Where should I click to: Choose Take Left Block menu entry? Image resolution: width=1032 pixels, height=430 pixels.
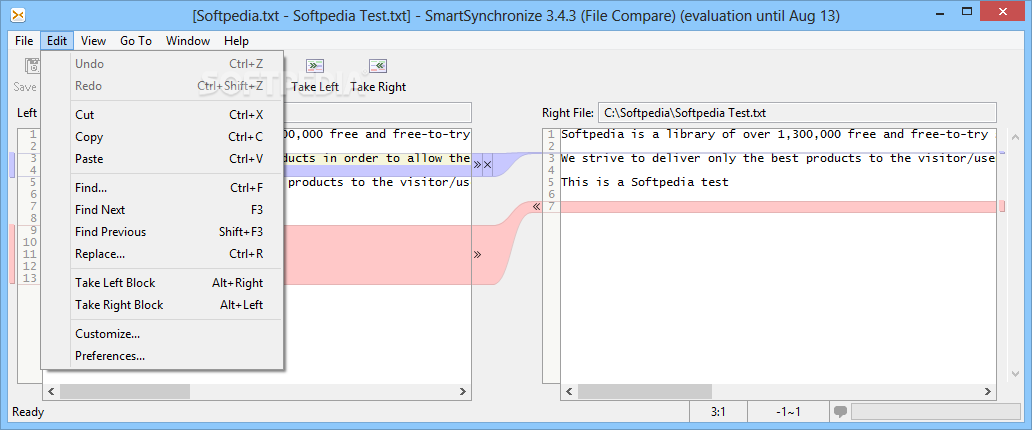click(163, 282)
